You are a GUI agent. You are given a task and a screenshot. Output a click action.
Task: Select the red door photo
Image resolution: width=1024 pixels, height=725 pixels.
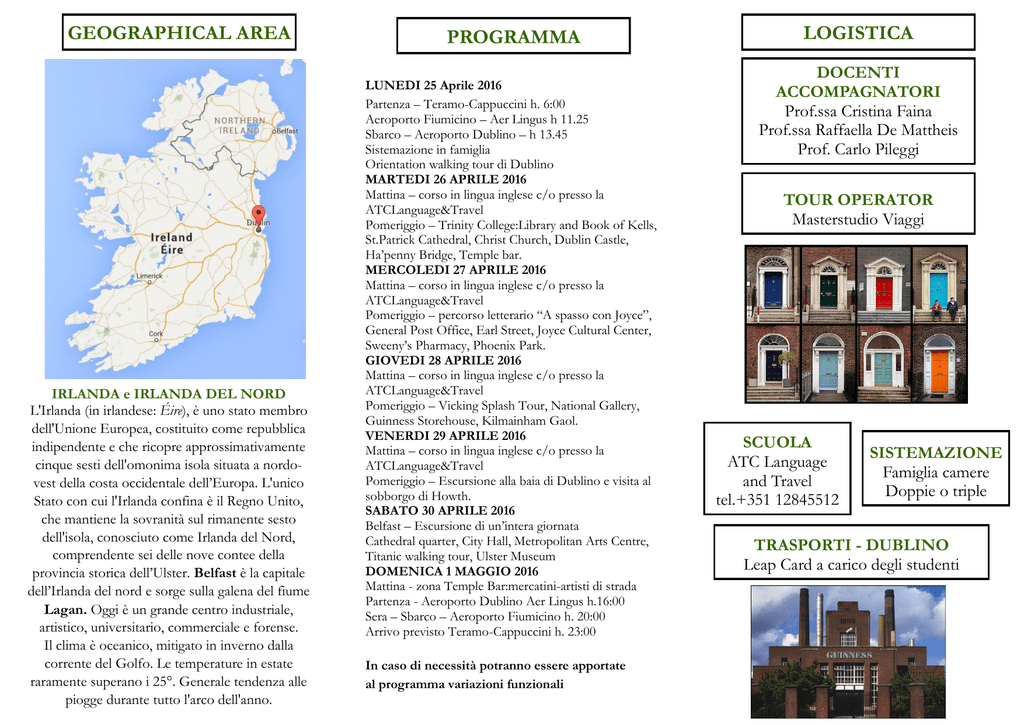[884, 285]
